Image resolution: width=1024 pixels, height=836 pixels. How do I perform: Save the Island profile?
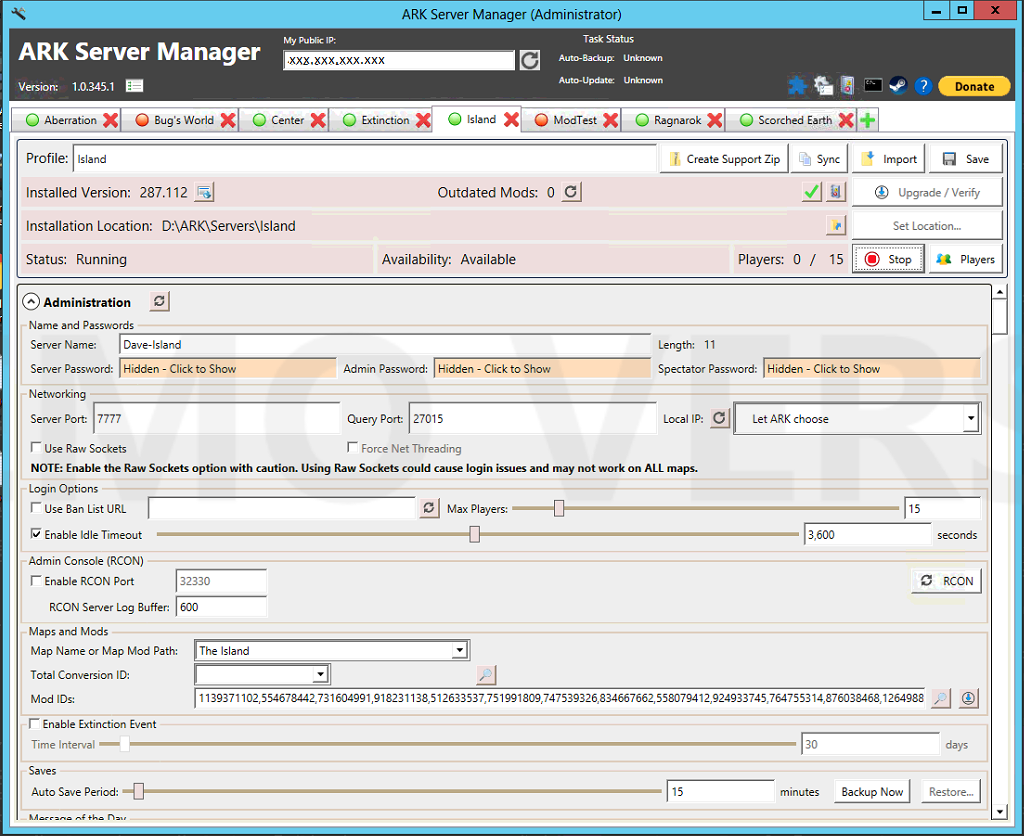click(966, 159)
